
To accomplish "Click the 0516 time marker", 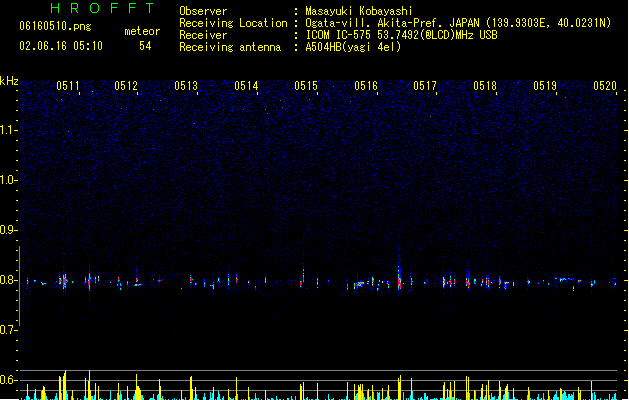I will click(366, 86).
